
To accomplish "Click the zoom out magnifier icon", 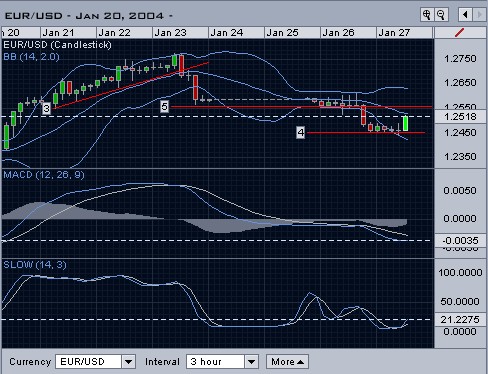I will 441,15.
